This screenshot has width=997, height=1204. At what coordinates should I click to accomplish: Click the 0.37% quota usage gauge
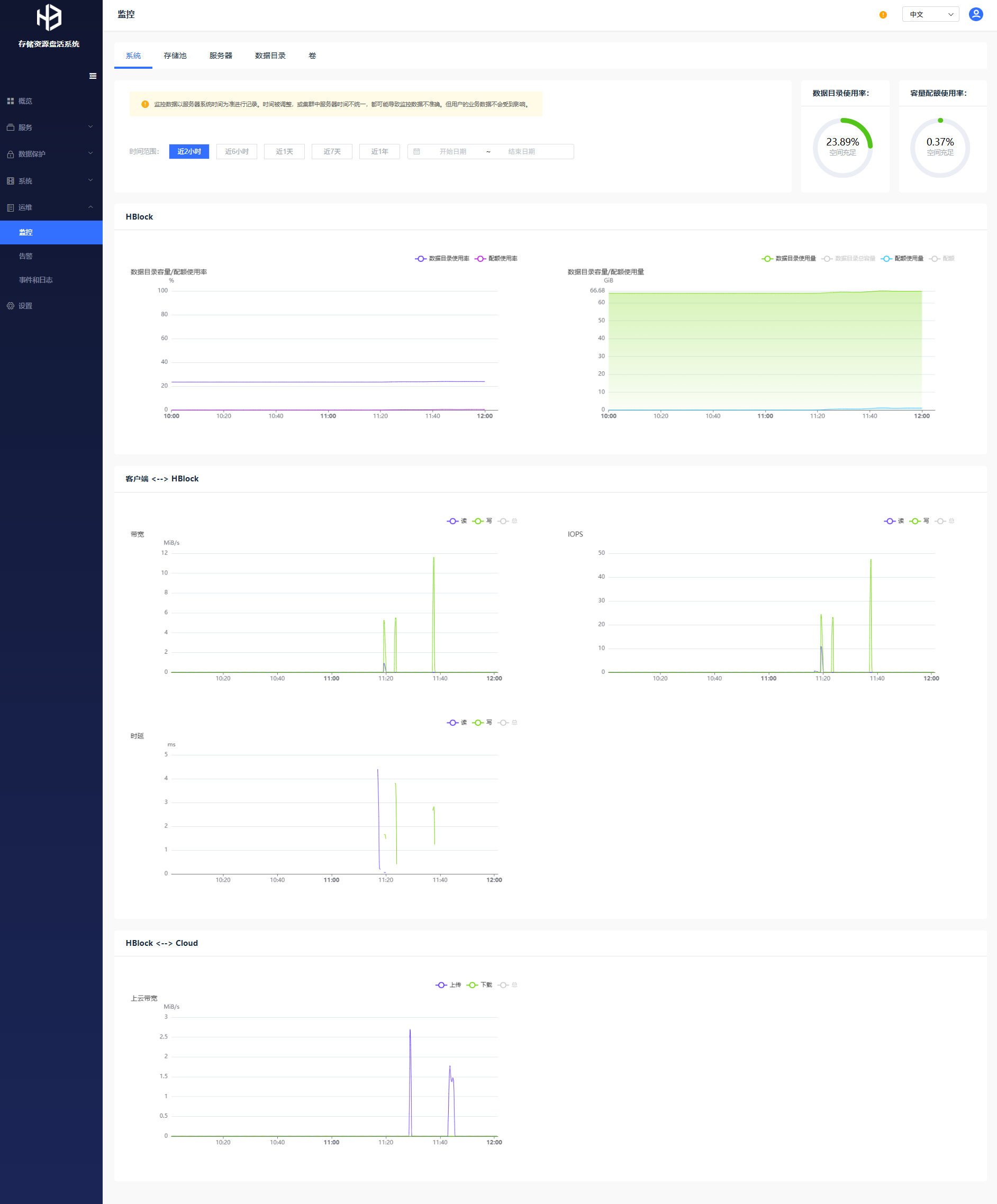940,148
